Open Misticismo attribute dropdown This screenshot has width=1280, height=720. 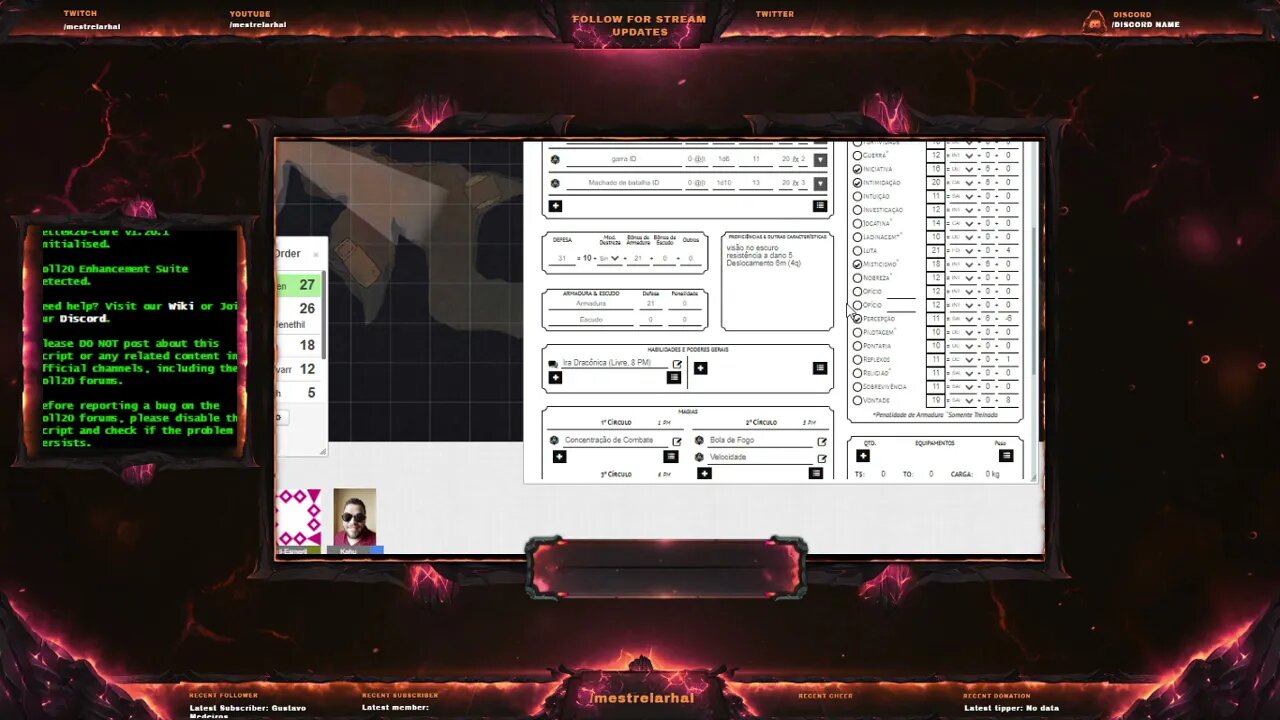click(x=964, y=264)
